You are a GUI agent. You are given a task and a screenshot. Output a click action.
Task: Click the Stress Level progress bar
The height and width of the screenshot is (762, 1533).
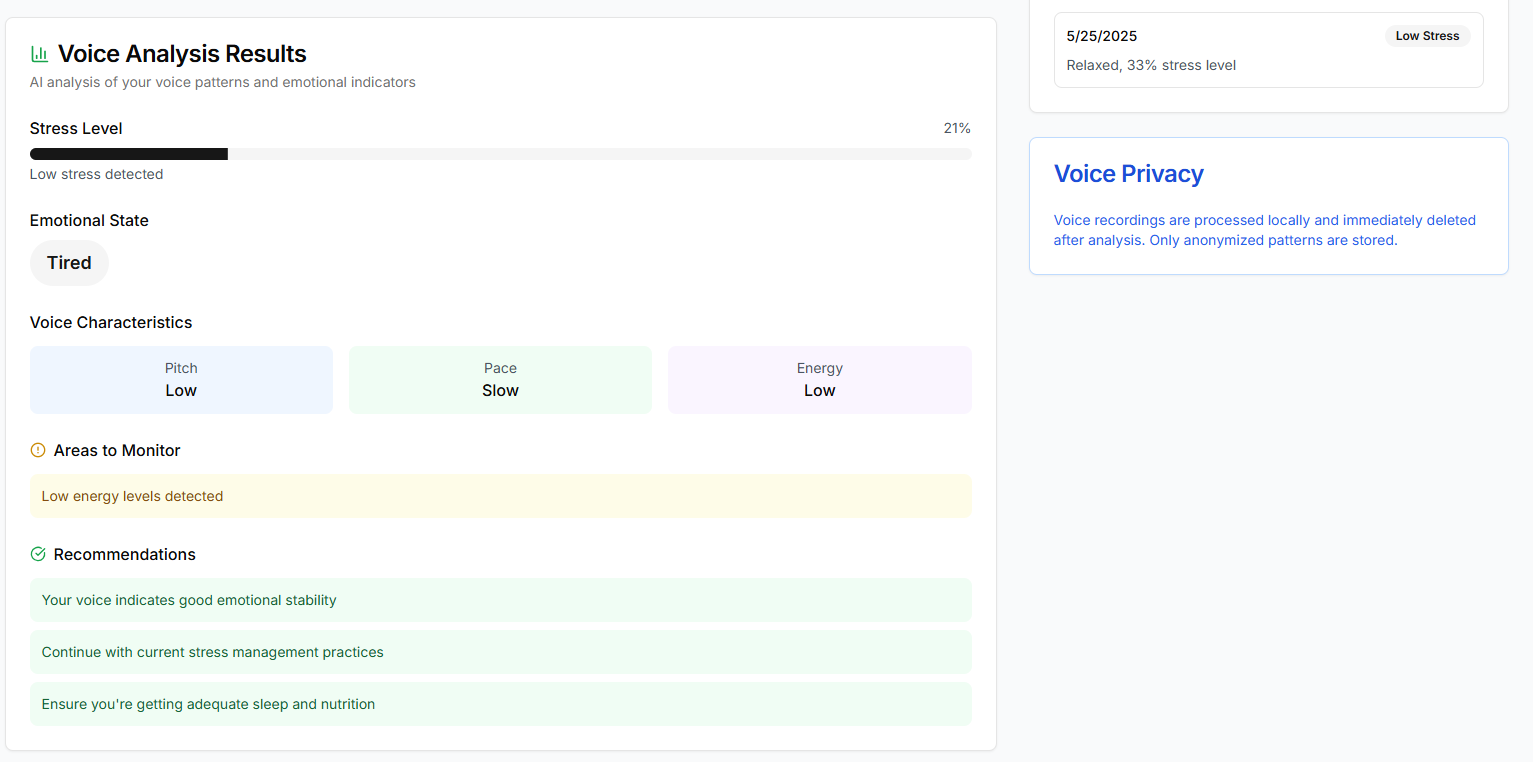[x=500, y=154]
